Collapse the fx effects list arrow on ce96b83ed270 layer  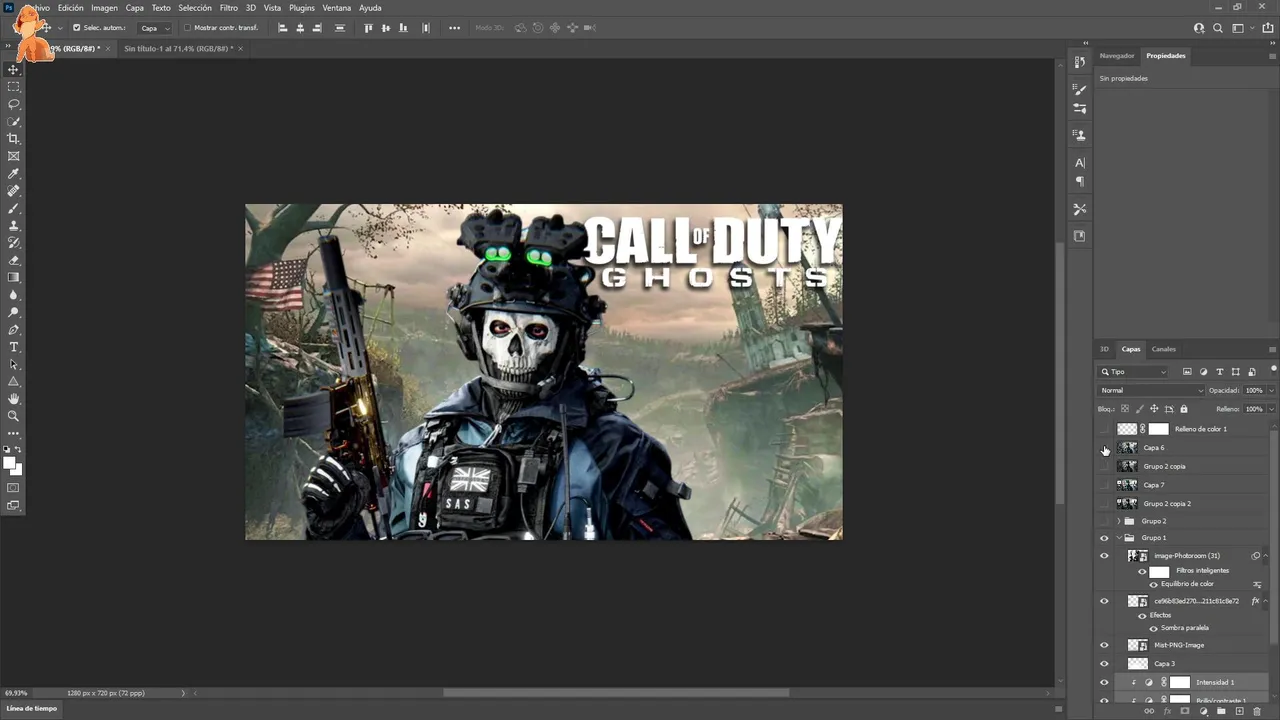(x=1266, y=601)
